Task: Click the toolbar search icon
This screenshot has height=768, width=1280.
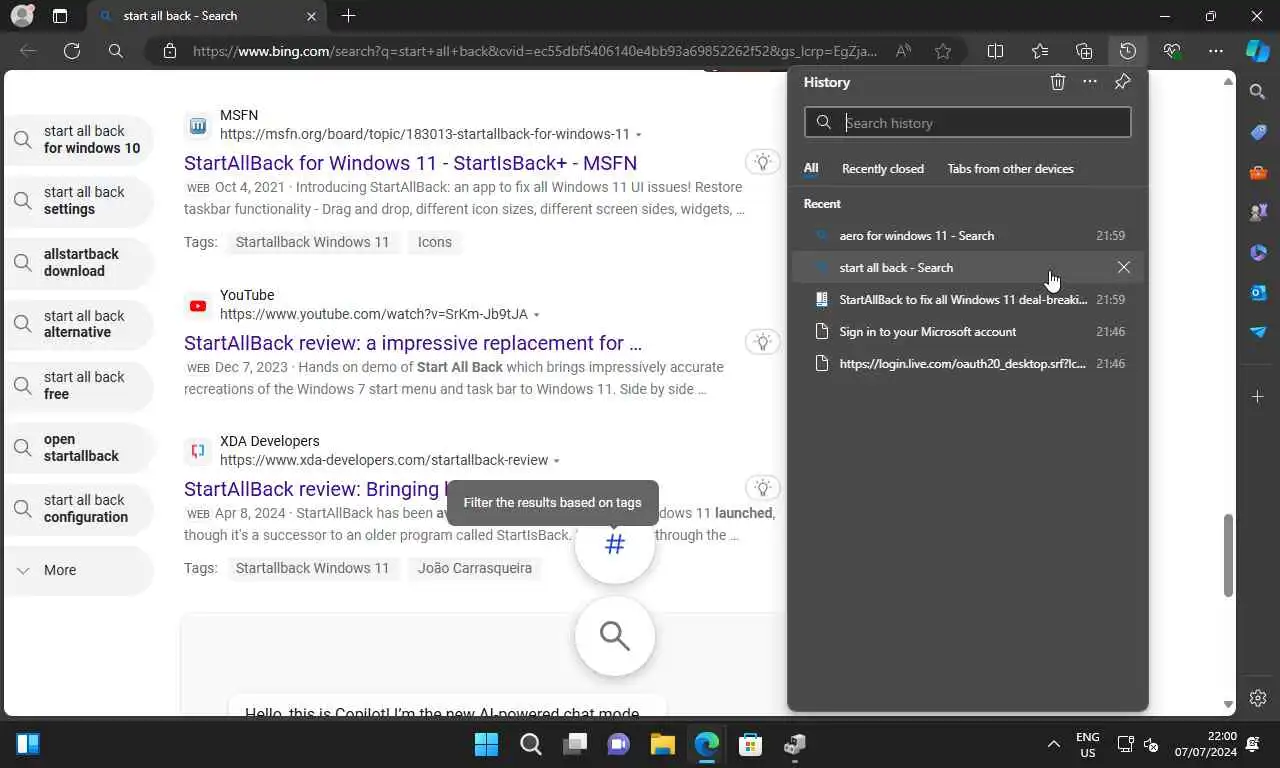Action: click(116, 51)
